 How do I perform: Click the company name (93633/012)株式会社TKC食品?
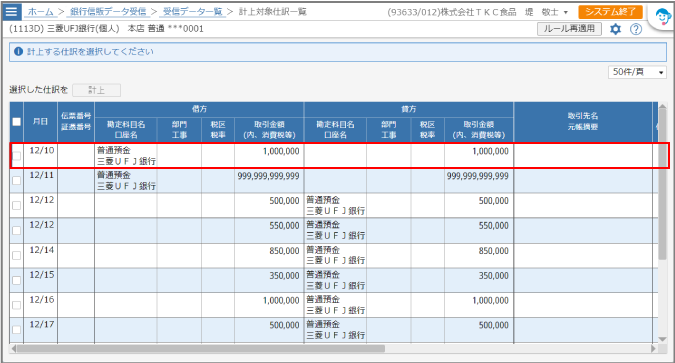(x=452, y=12)
